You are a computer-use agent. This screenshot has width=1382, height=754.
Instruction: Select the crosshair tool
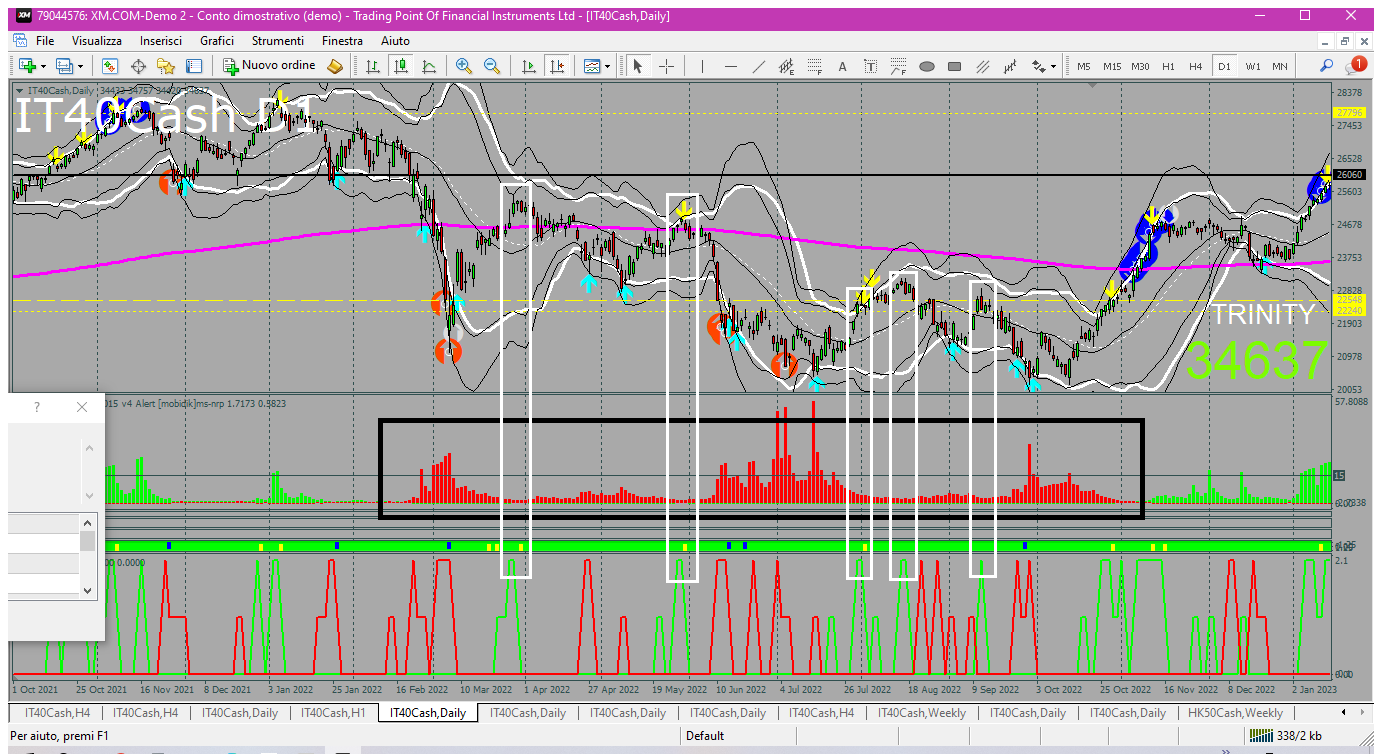coord(666,66)
